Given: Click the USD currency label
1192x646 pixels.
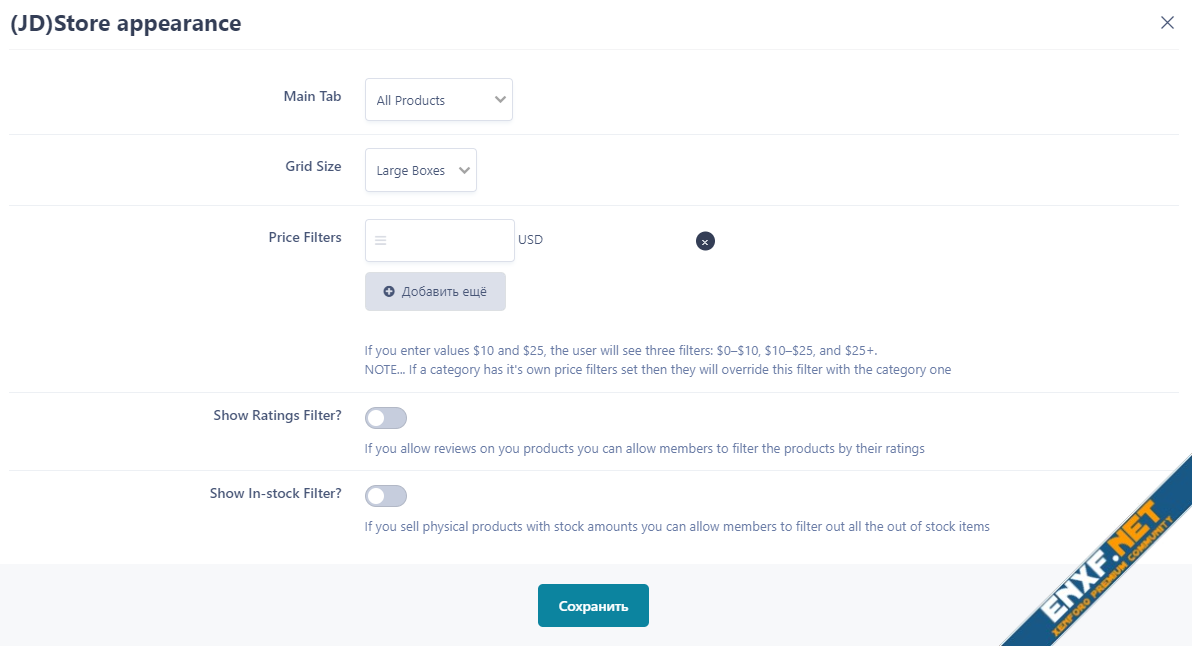Looking at the screenshot, I should (x=531, y=240).
